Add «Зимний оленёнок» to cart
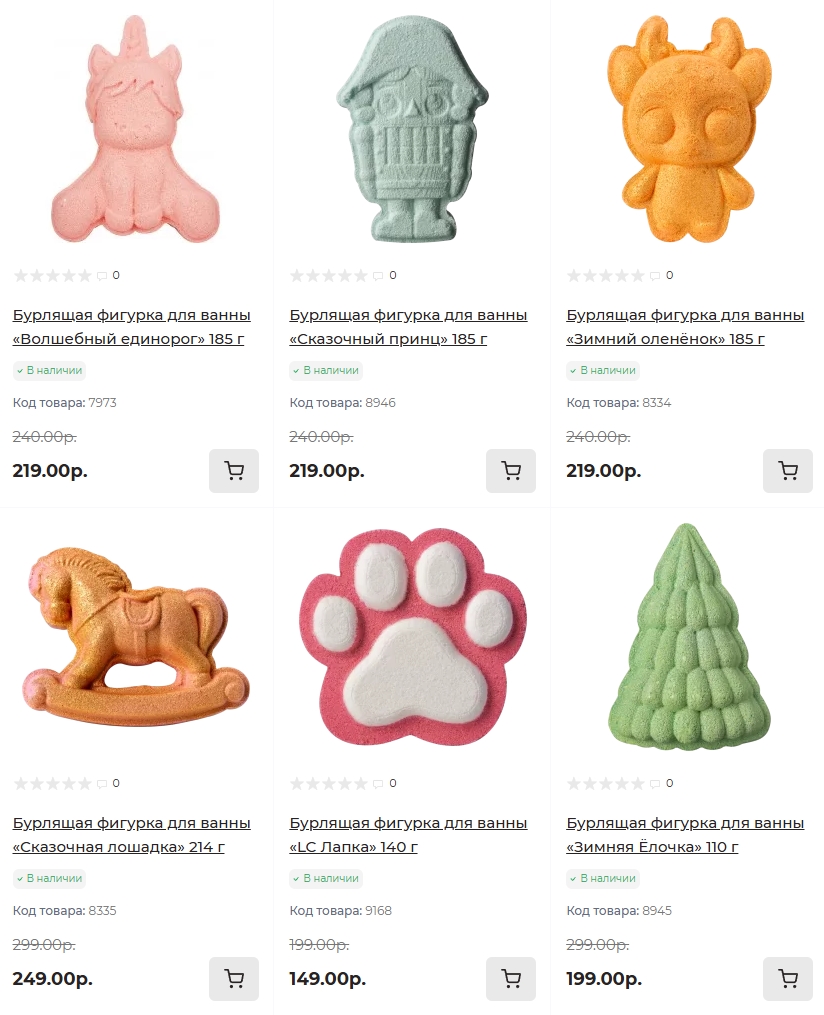The height and width of the screenshot is (1015, 824). pyautogui.click(x=788, y=471)
